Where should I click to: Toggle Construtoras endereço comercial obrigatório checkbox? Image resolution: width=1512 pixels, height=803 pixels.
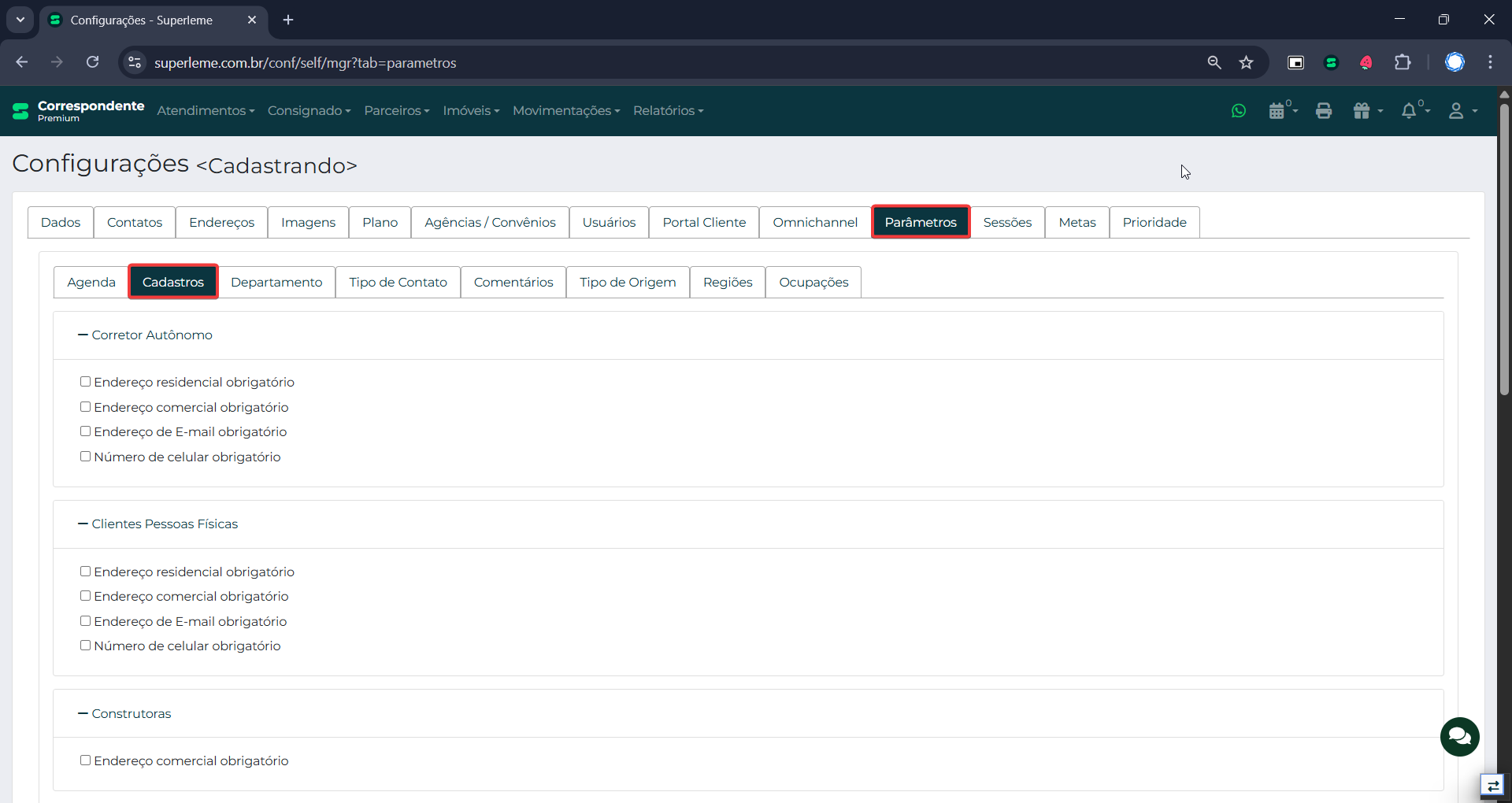click(x=85, y=760)
